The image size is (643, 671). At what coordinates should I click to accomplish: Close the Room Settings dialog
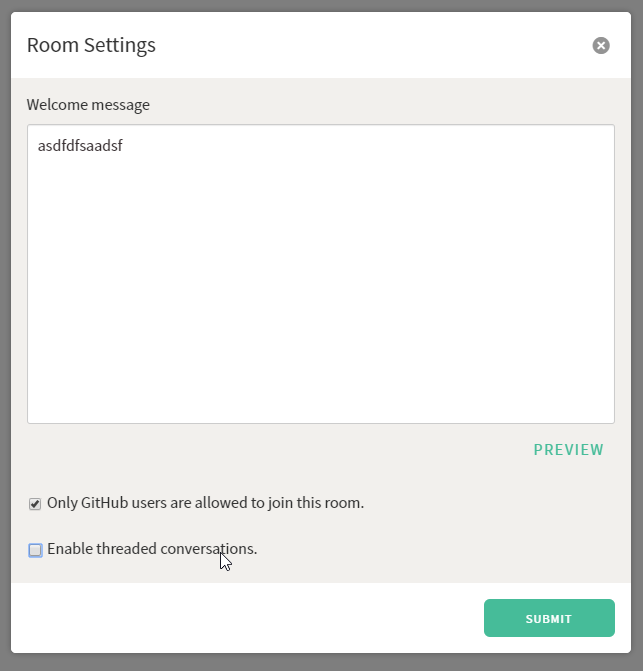601,45
